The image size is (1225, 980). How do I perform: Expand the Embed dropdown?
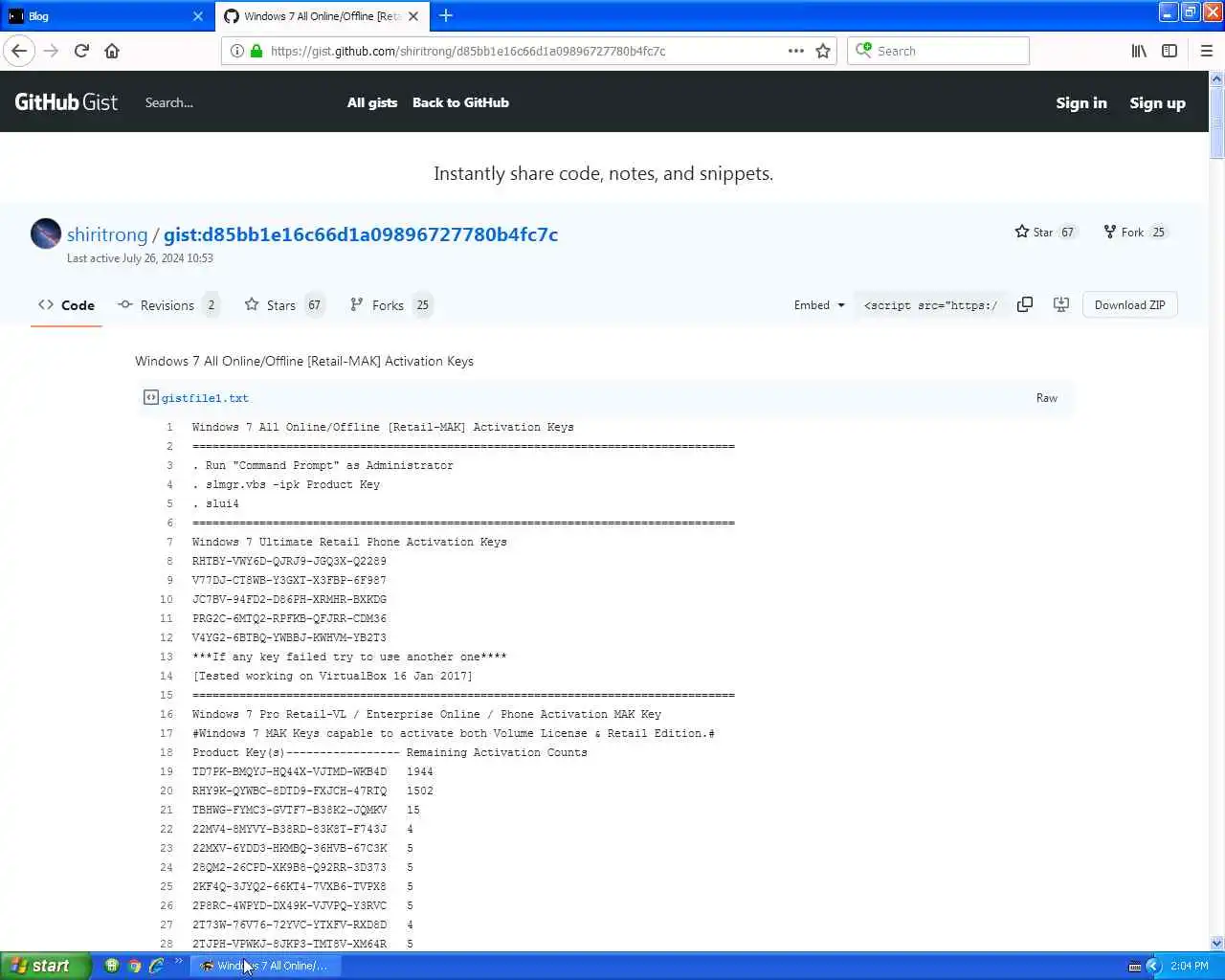[x=819, y=305]
